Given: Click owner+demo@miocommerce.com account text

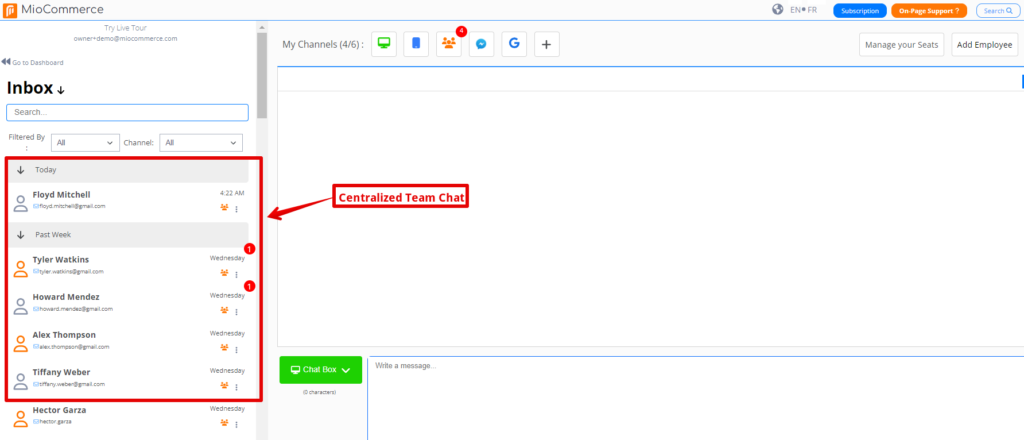Looking at the screenshot, I should coord(125,39).
